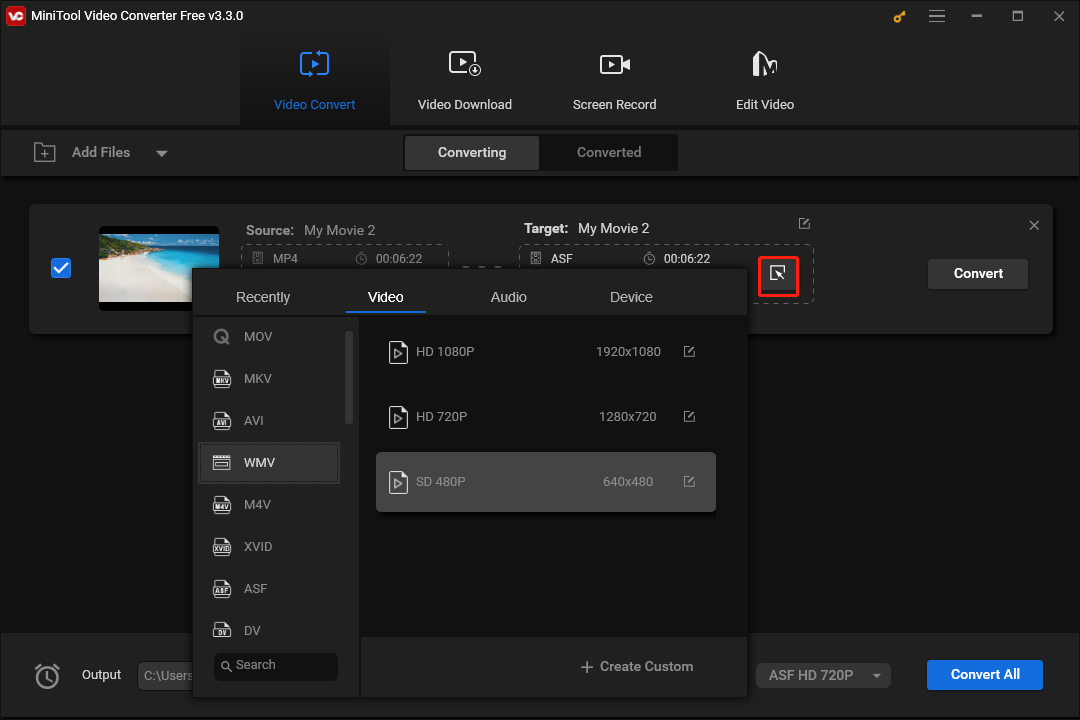The image size is (1080, 720).
Task: Select the SD 480P resolution option
Action: (x=546, y=481)
